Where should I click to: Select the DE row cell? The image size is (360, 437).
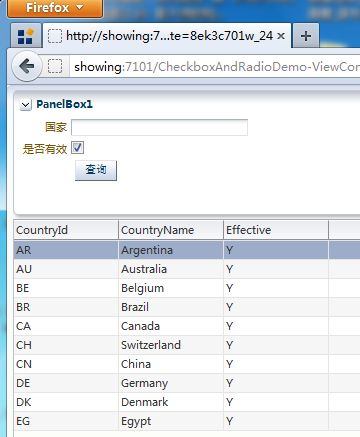click(66, 383)
